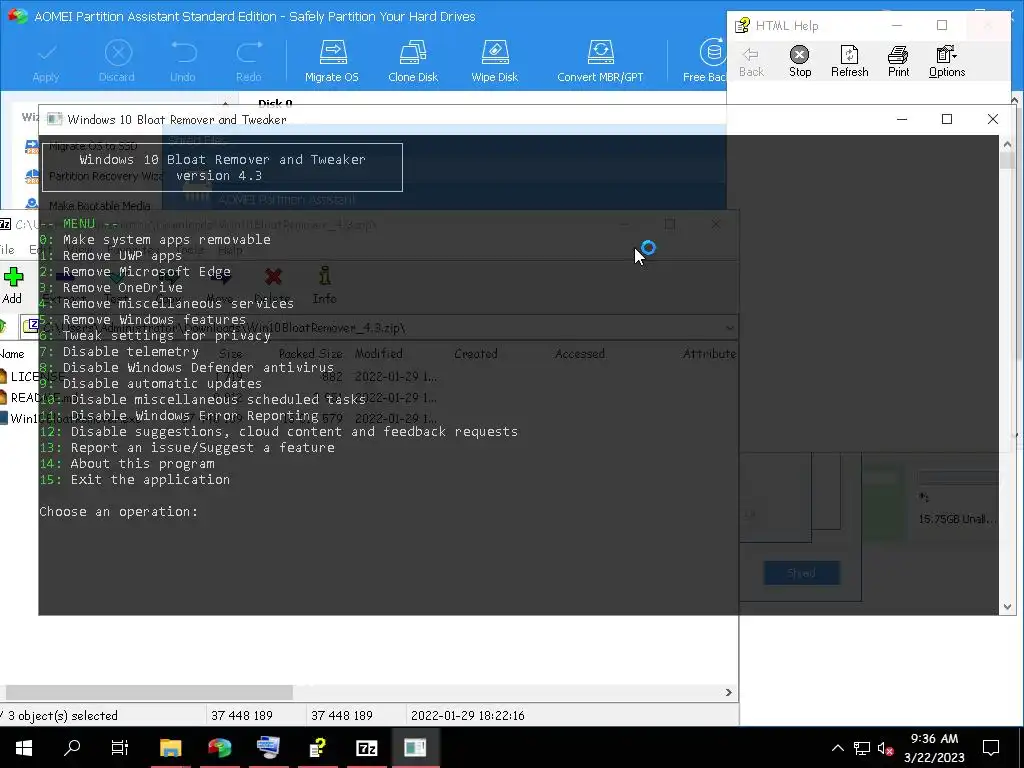Click network icon in system tray
1024x768 pixels.
point(861,748)
